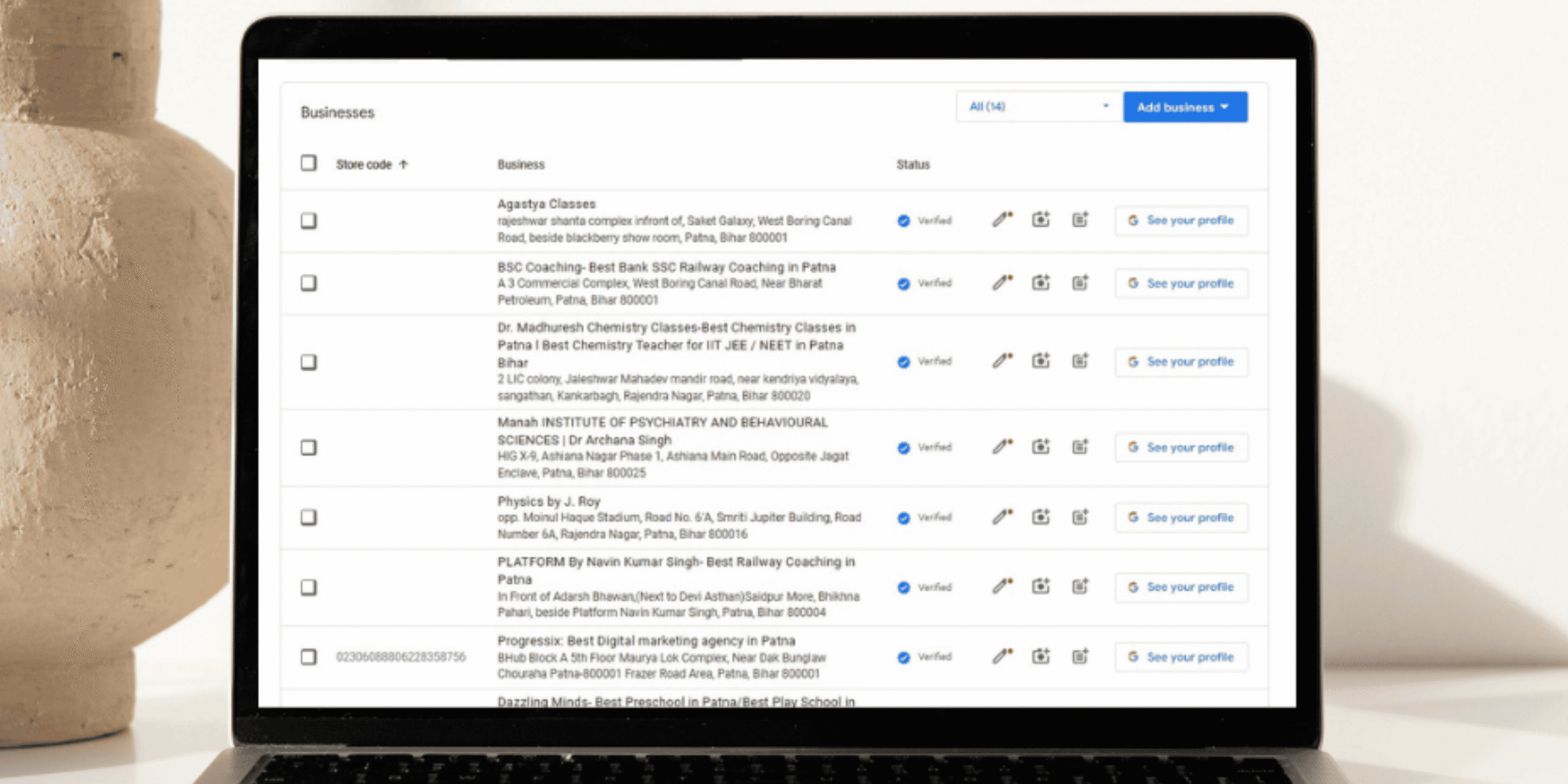Click the Business column header
This screenshot has width=1568, height=784.
point(521,165)
